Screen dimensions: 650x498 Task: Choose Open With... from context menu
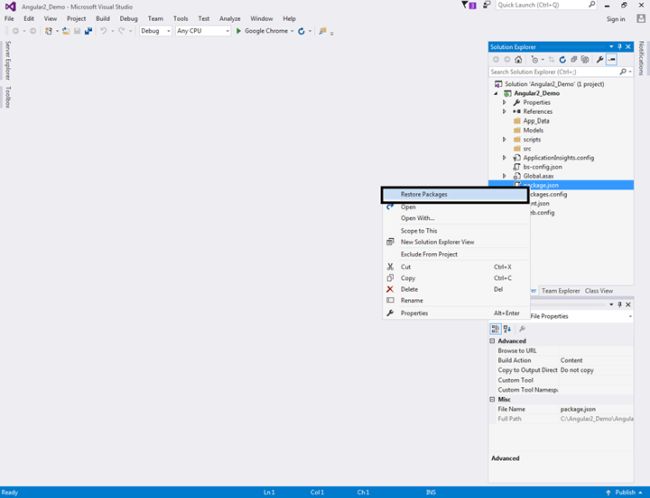click(x=456, y=218)
